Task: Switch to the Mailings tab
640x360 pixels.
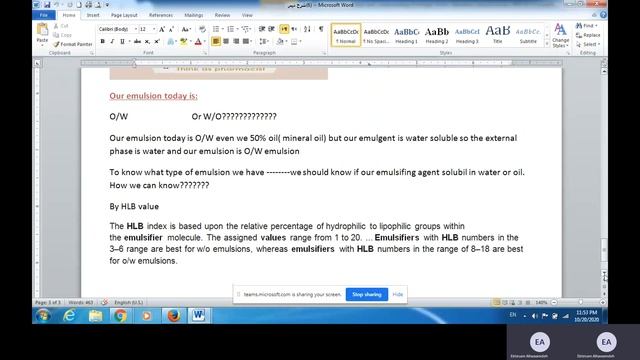Action: pyautogui.click(x=193, y=15)
